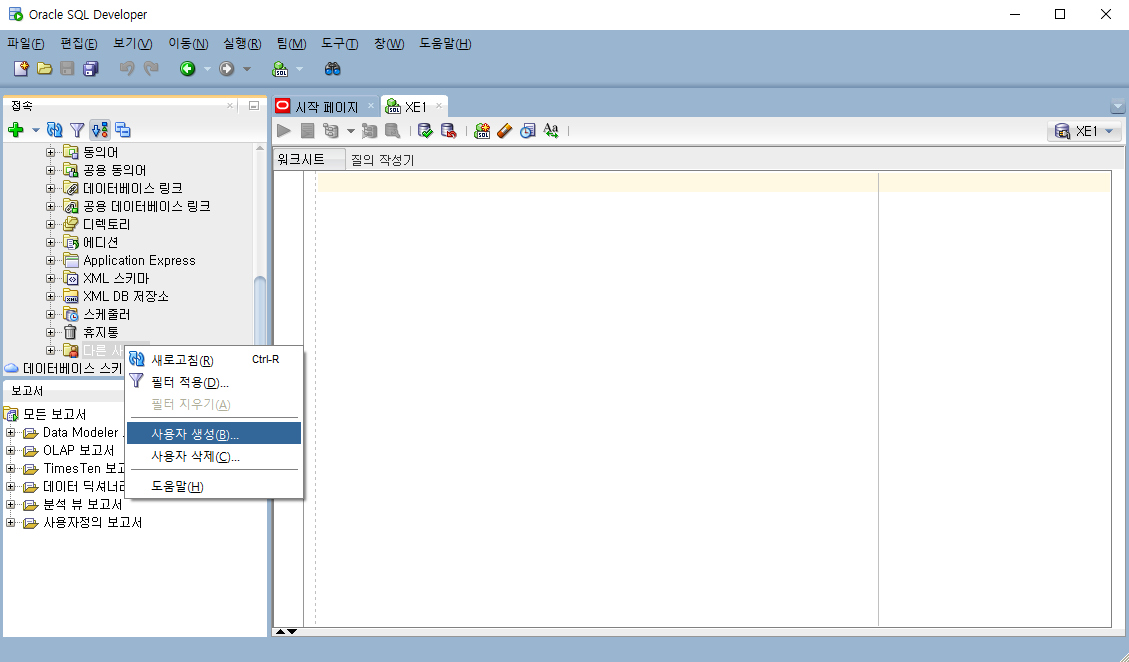Expand the OLAP 보고서 folder
The height and width of the screenshot is (662, 1129).
[10, 450]
